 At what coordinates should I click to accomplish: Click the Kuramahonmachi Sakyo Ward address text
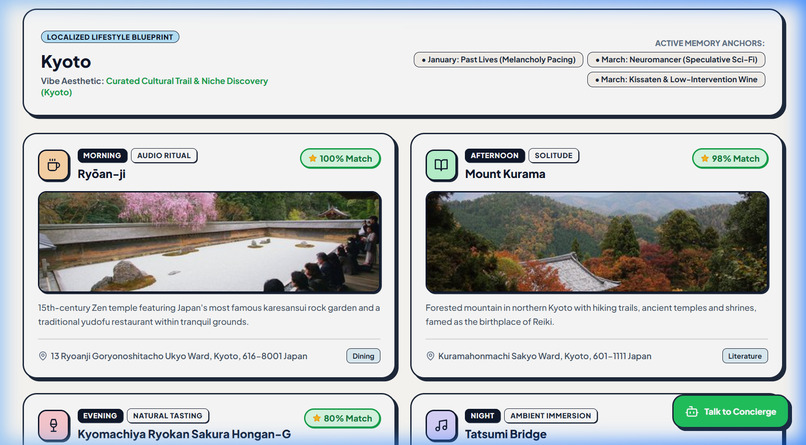(544, 356)
